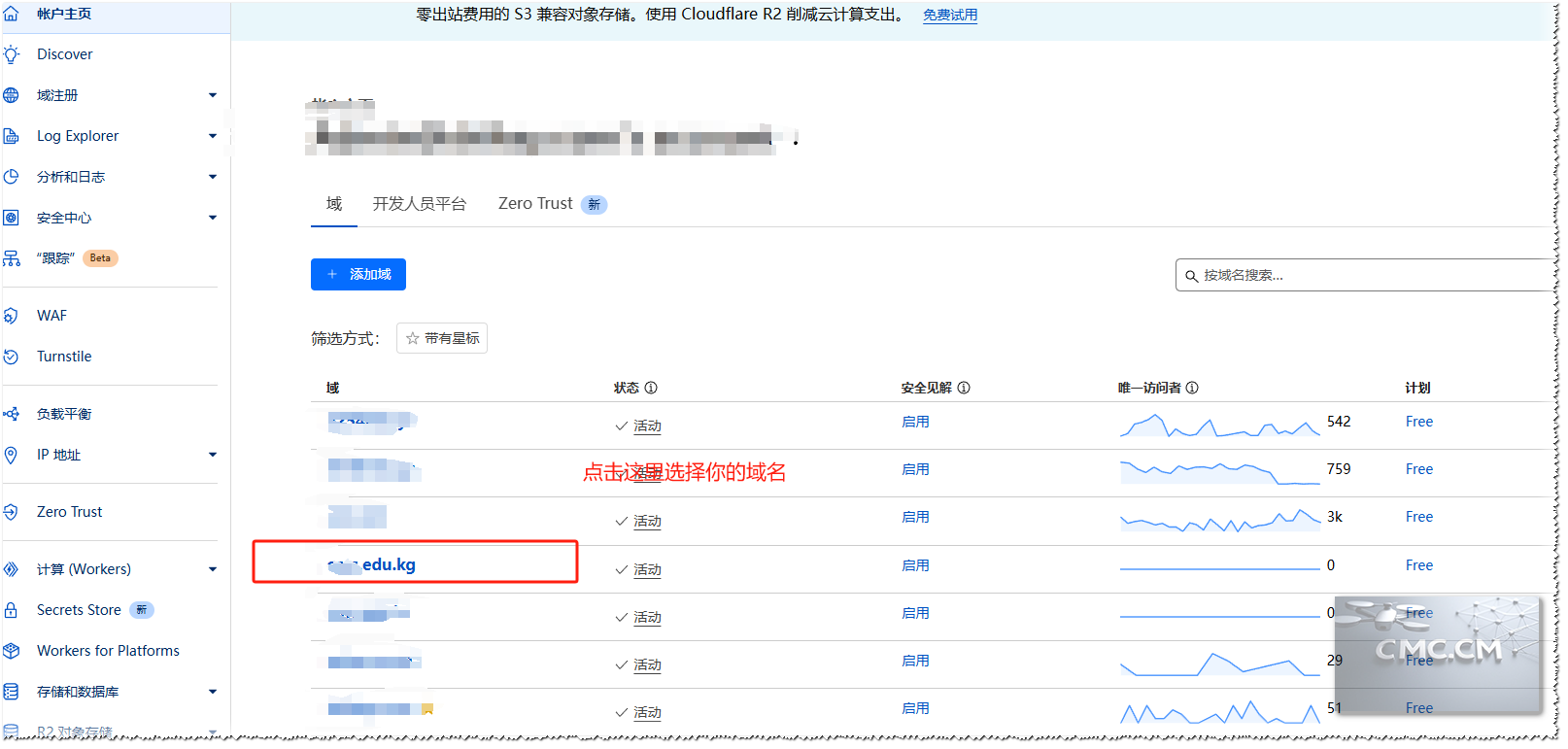Viewport: 1568px width, 749px height.
Task: Click the analytics pie chart icon
Action: point(11,177)
